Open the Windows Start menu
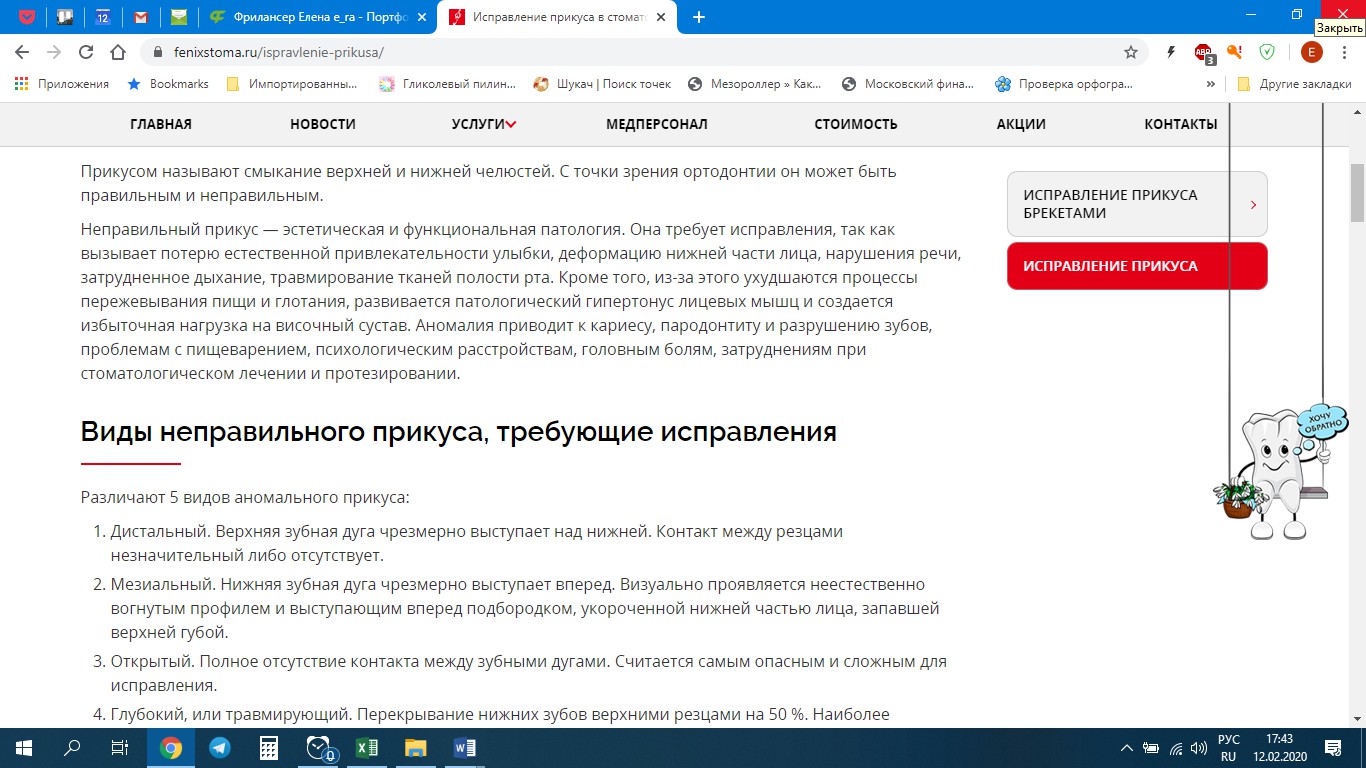Viewport: 1366px width, 768px height. [x=23, y=747]
